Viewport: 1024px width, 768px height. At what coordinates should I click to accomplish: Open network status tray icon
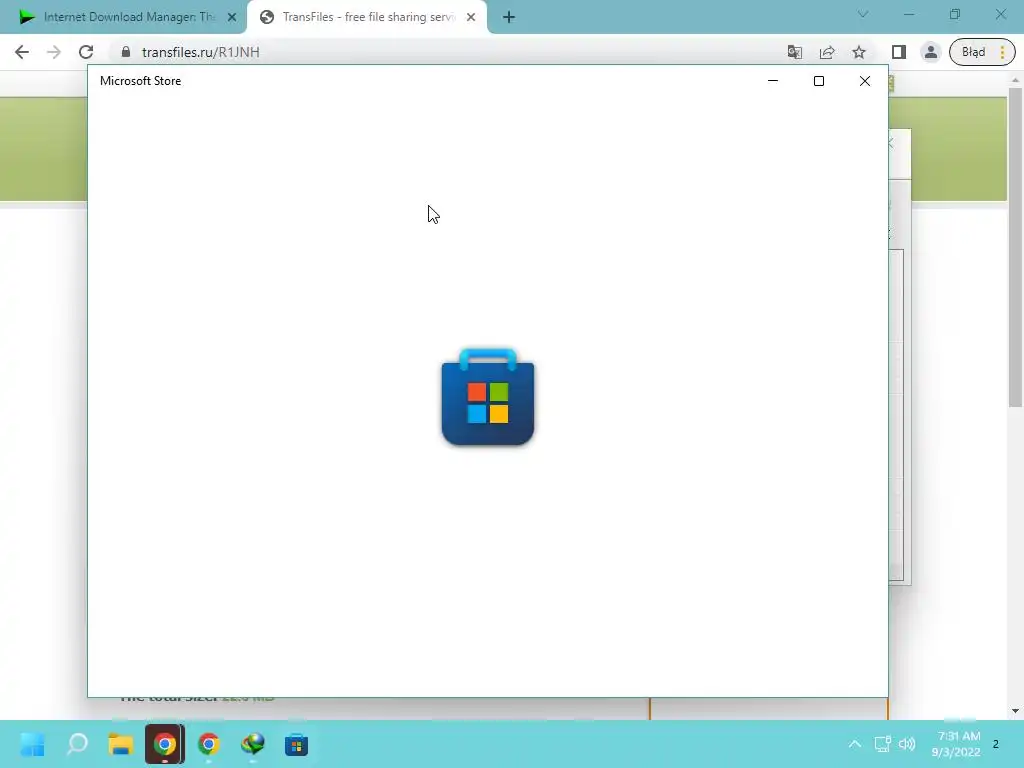pyautogui.click(x=882, y=744)
